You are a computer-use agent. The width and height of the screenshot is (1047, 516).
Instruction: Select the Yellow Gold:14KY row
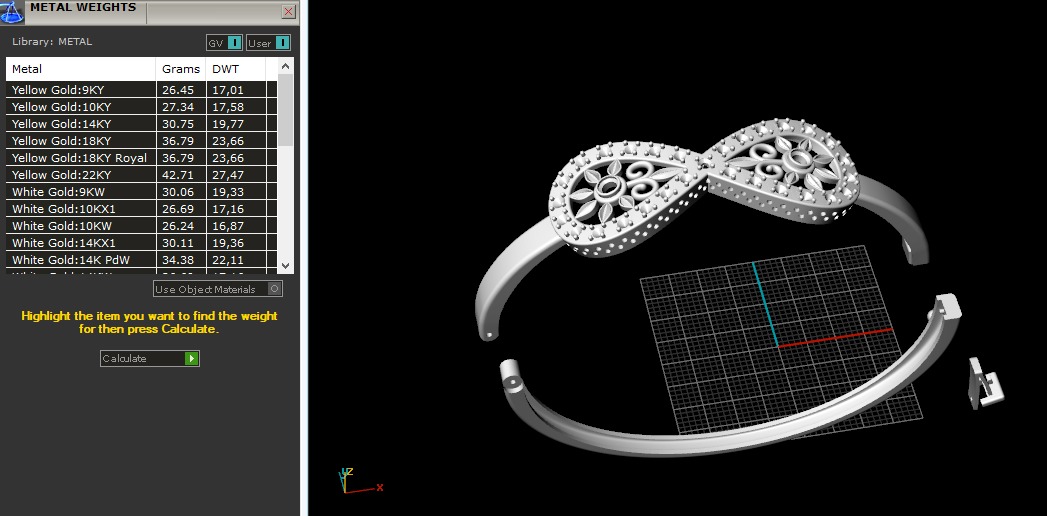point(142,123)
